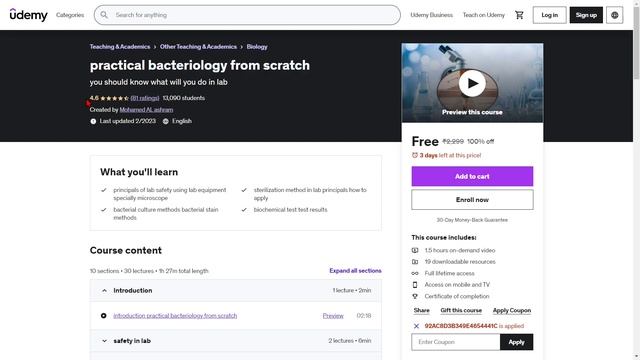Click the checkmark beside principals of lab safety
The image size is (640, 360).
(x=104, y=190)
